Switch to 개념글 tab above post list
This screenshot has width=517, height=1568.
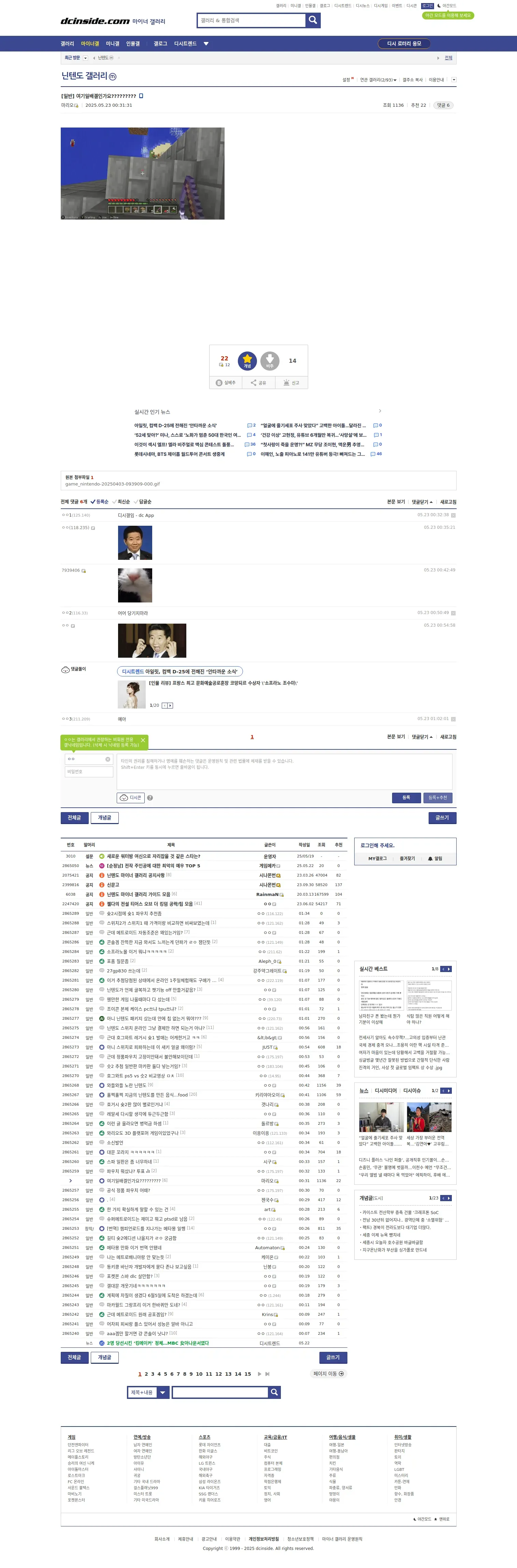(x=105, y=818)
